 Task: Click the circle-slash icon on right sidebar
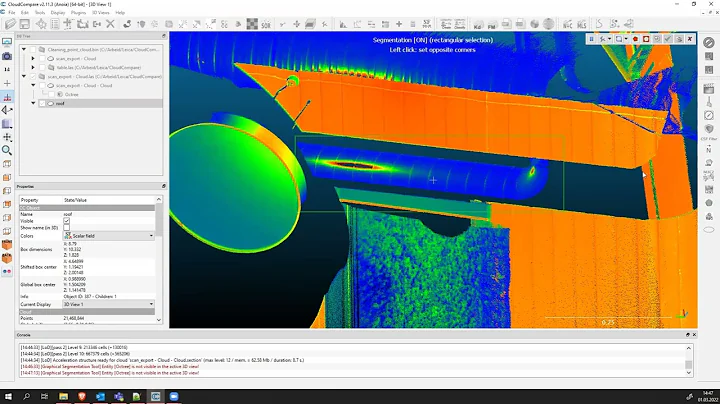tap(709, 42)
